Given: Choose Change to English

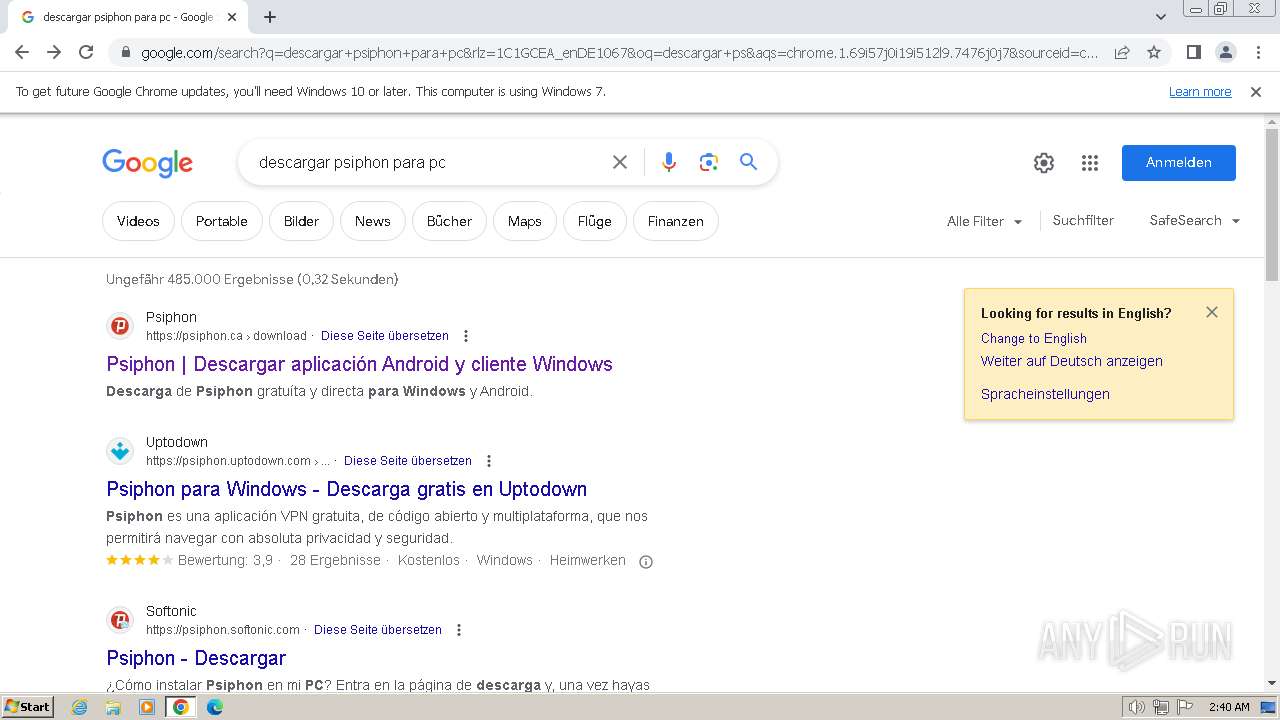Looking at the screenshot, I should 1034,338.
